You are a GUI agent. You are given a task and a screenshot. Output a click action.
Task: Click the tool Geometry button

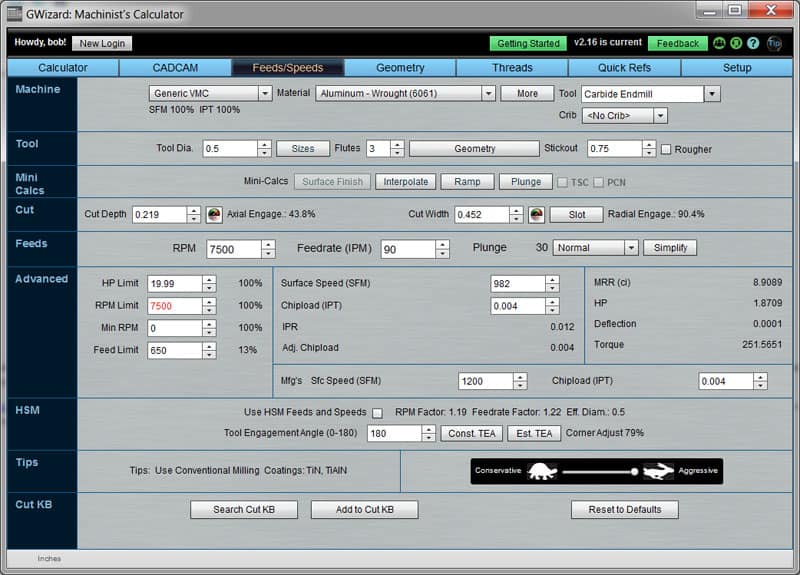(x=474, y=148)
